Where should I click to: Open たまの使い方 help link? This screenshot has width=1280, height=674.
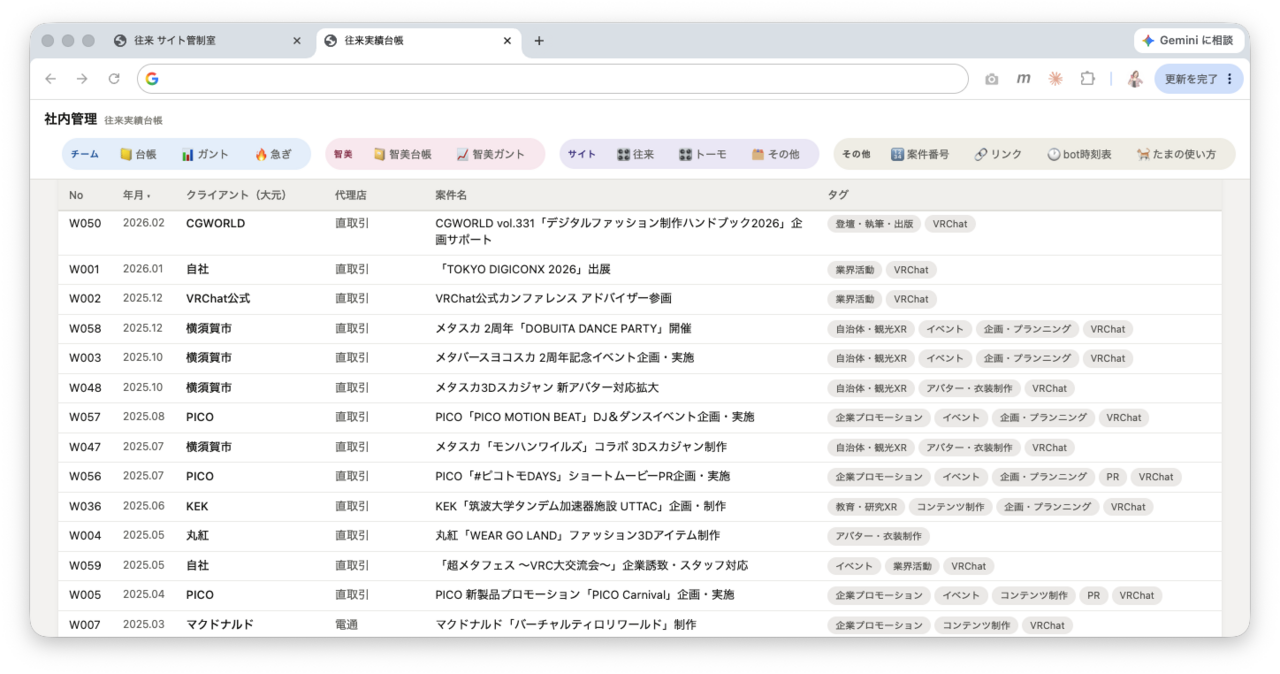pyautogui.click(x=1176, y=154)
